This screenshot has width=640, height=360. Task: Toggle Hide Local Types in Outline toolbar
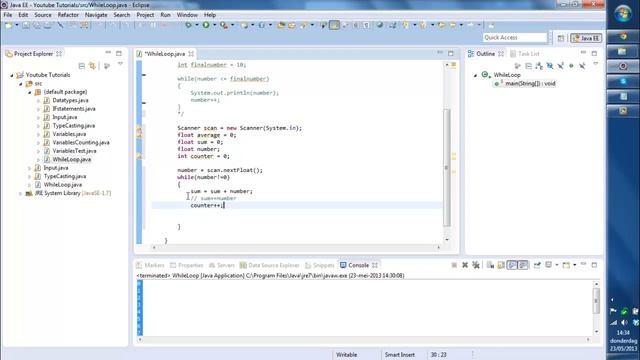(582, 66)
